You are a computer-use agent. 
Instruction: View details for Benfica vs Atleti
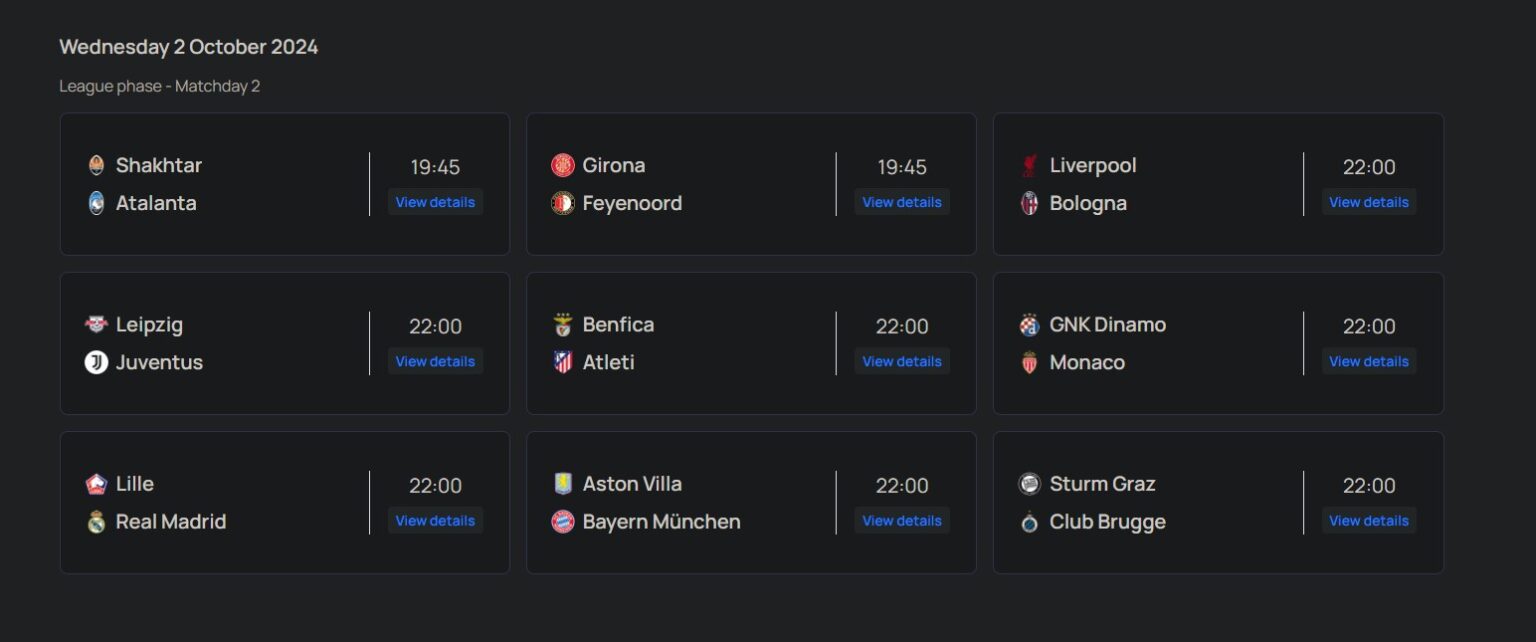(902, 361)
